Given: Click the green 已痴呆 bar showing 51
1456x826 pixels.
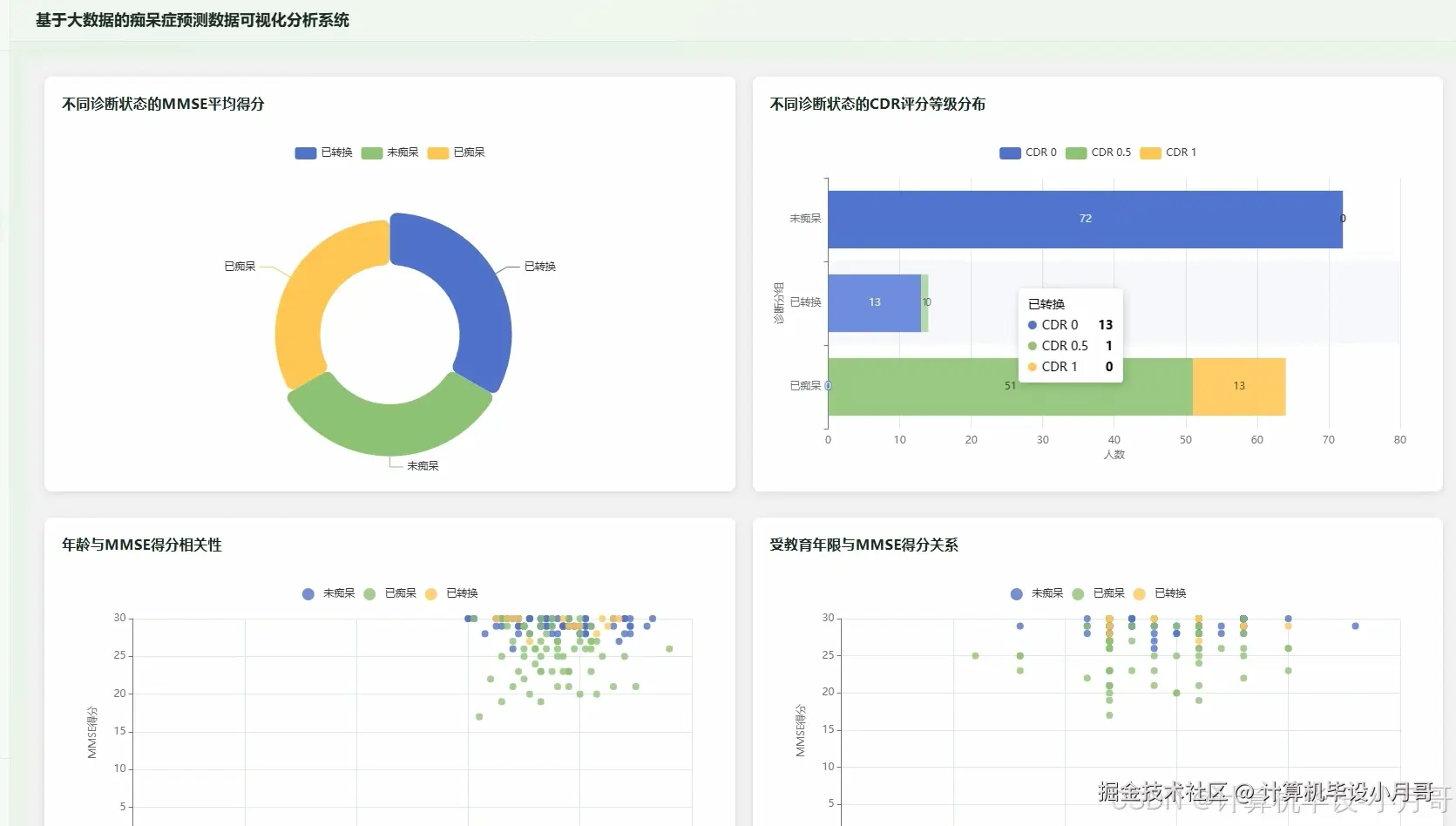Looking at the screenshot, I should 1010,386.
